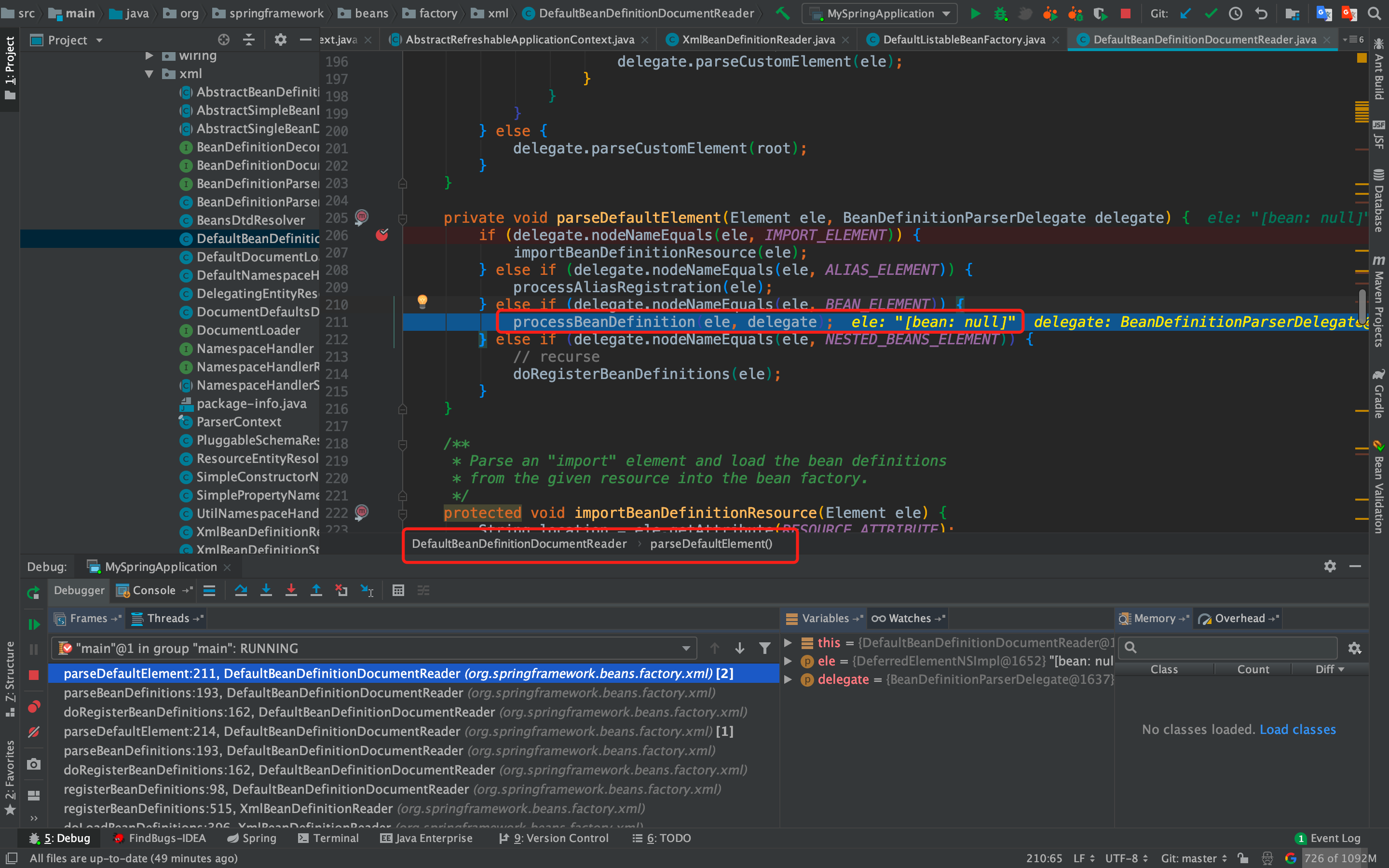Switch to the Console tab
This screenshot has height=868, width=1389.
(154, 590)
